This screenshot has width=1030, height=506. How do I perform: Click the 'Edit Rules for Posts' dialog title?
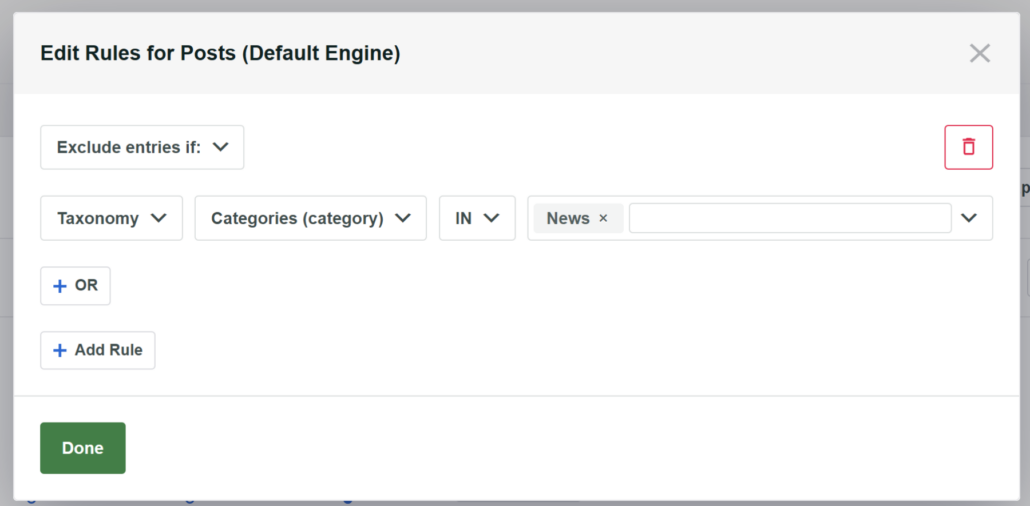point(220,54)
